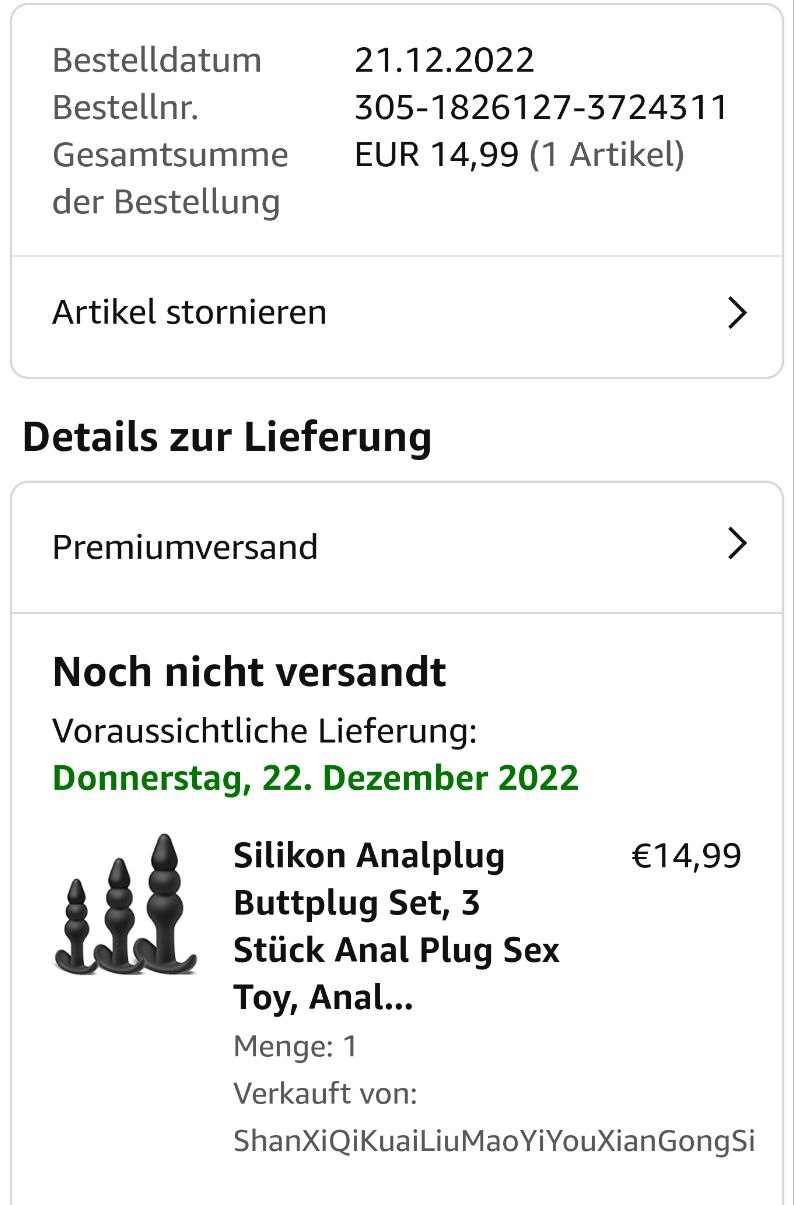The width and height of the screenshot is (794, 1205).
Task: Click the chevron beside Artikel stornieren
Action: point(737,313)
